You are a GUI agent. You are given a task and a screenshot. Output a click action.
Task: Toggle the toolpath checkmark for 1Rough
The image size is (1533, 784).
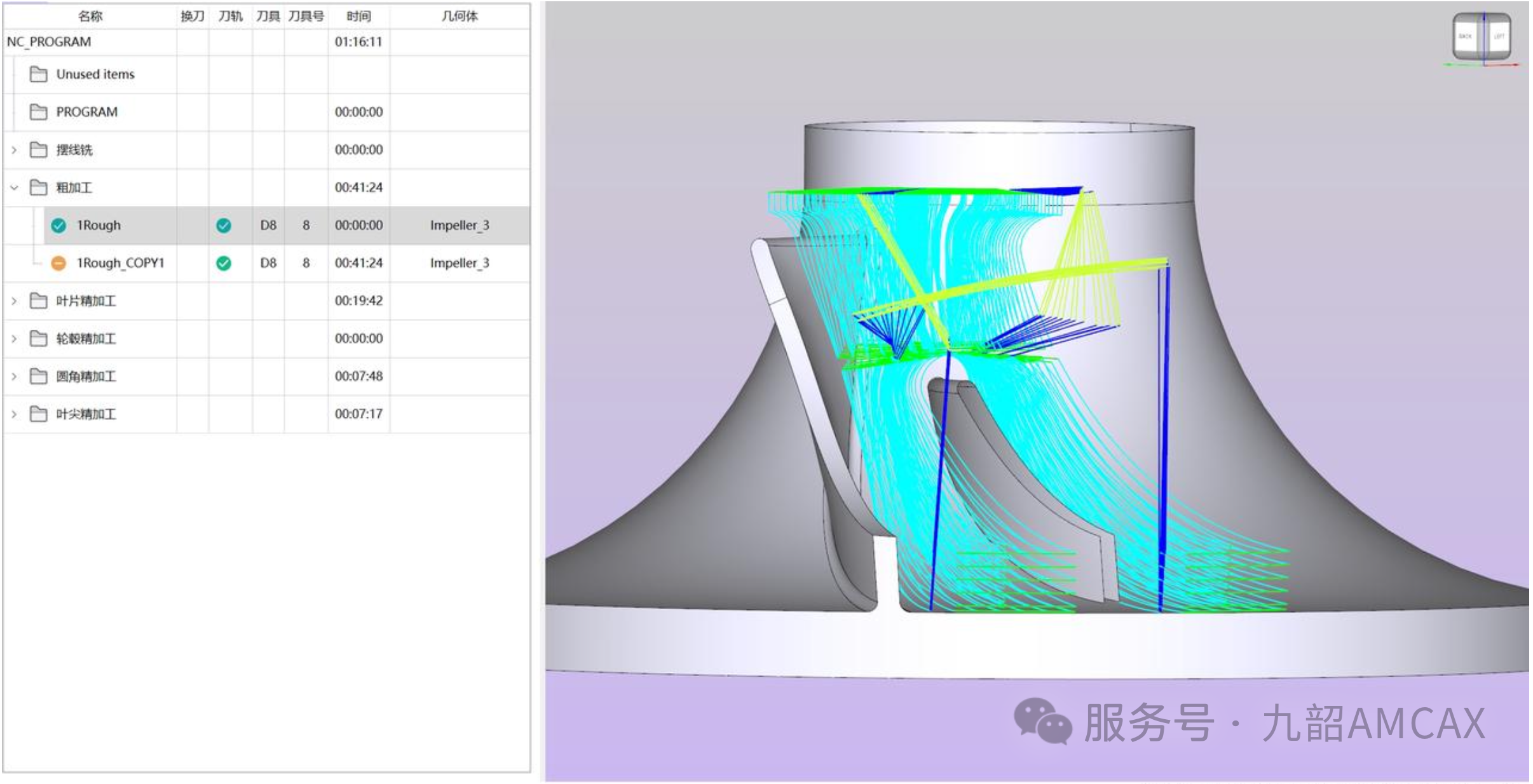tap(224, 226)
